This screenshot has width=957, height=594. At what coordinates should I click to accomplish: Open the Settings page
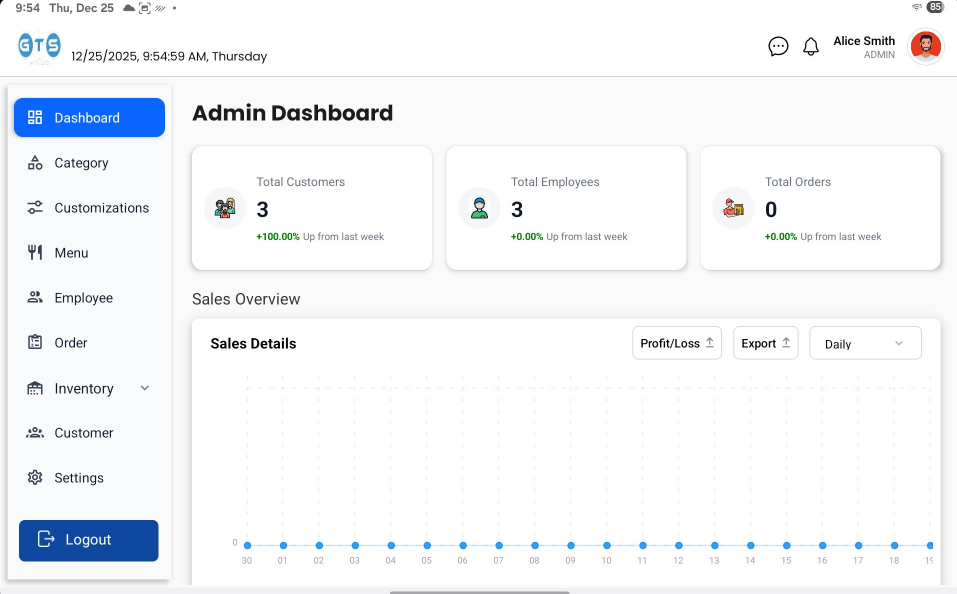pyautogui.click(x=89, y=477)
